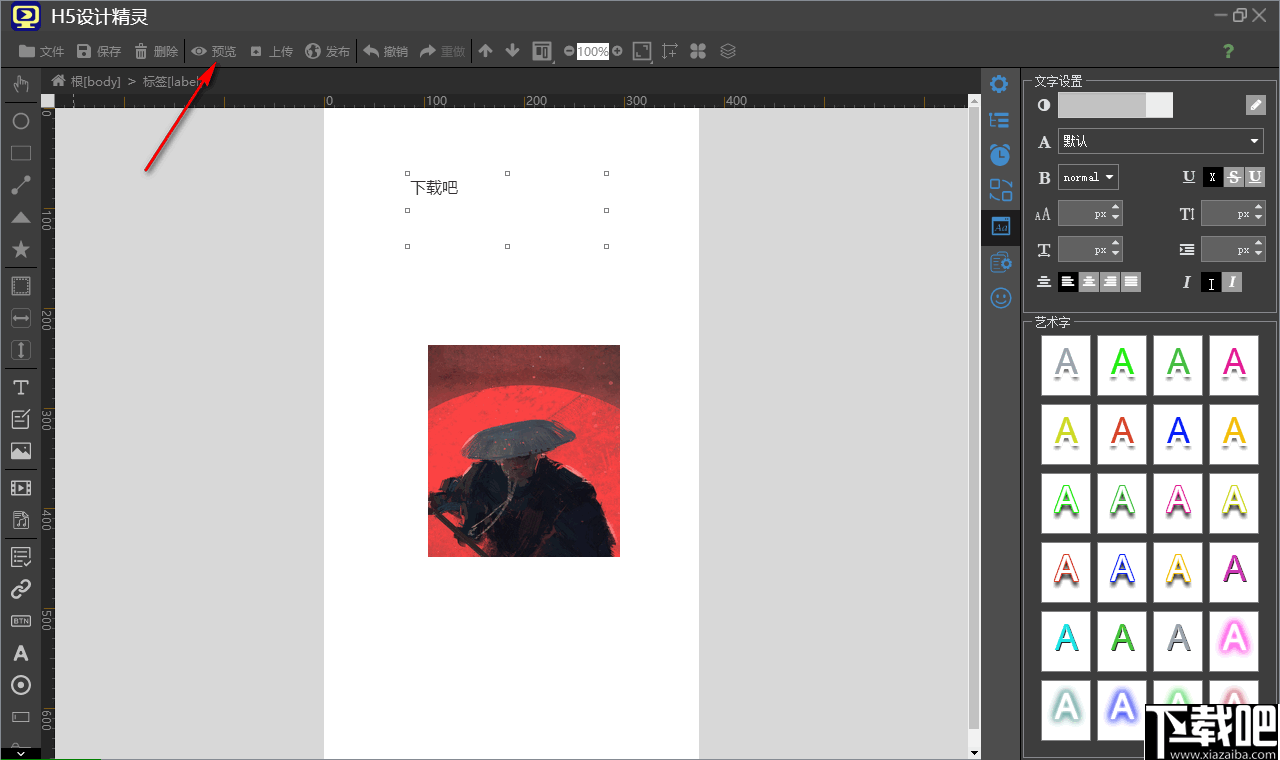Click the zoom in plus icon
This screenshot has width=1280, height=760.
[617, 51]
